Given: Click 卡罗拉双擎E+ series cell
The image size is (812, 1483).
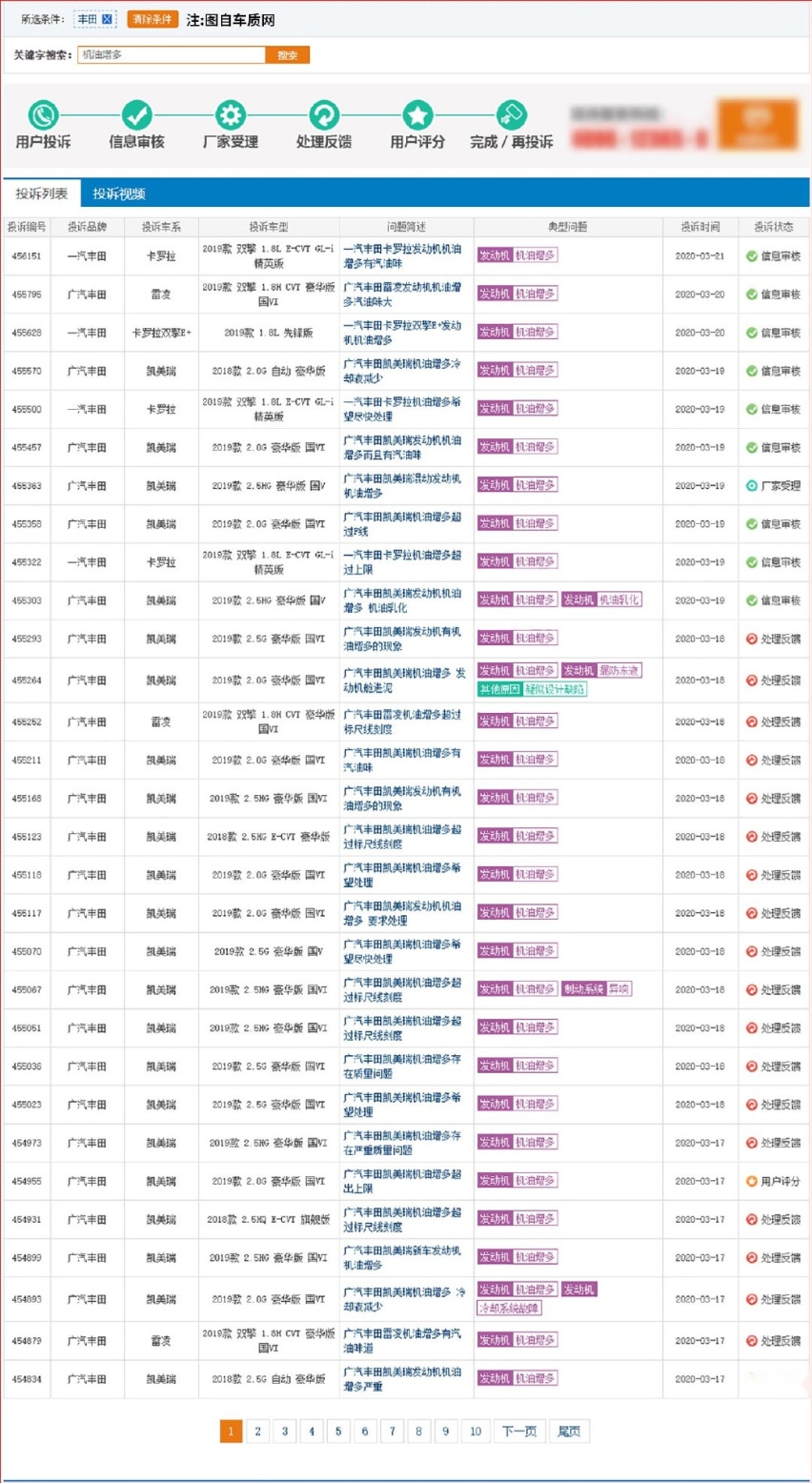Looking at the screenshot, I should tap(161, 333).
